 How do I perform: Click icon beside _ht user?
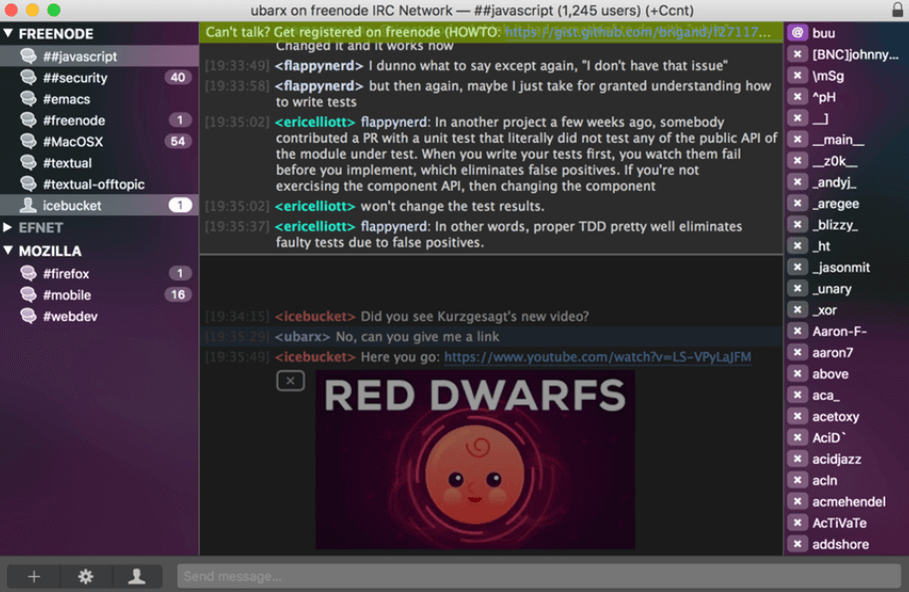click(x=798, y=246)
